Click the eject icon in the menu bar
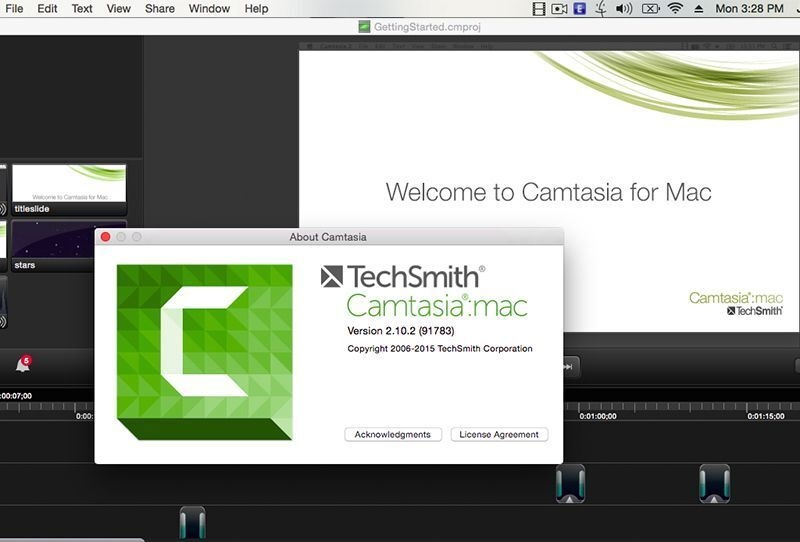Image resolution: width=800 pixels, height=542 pixels. [698, 9]
